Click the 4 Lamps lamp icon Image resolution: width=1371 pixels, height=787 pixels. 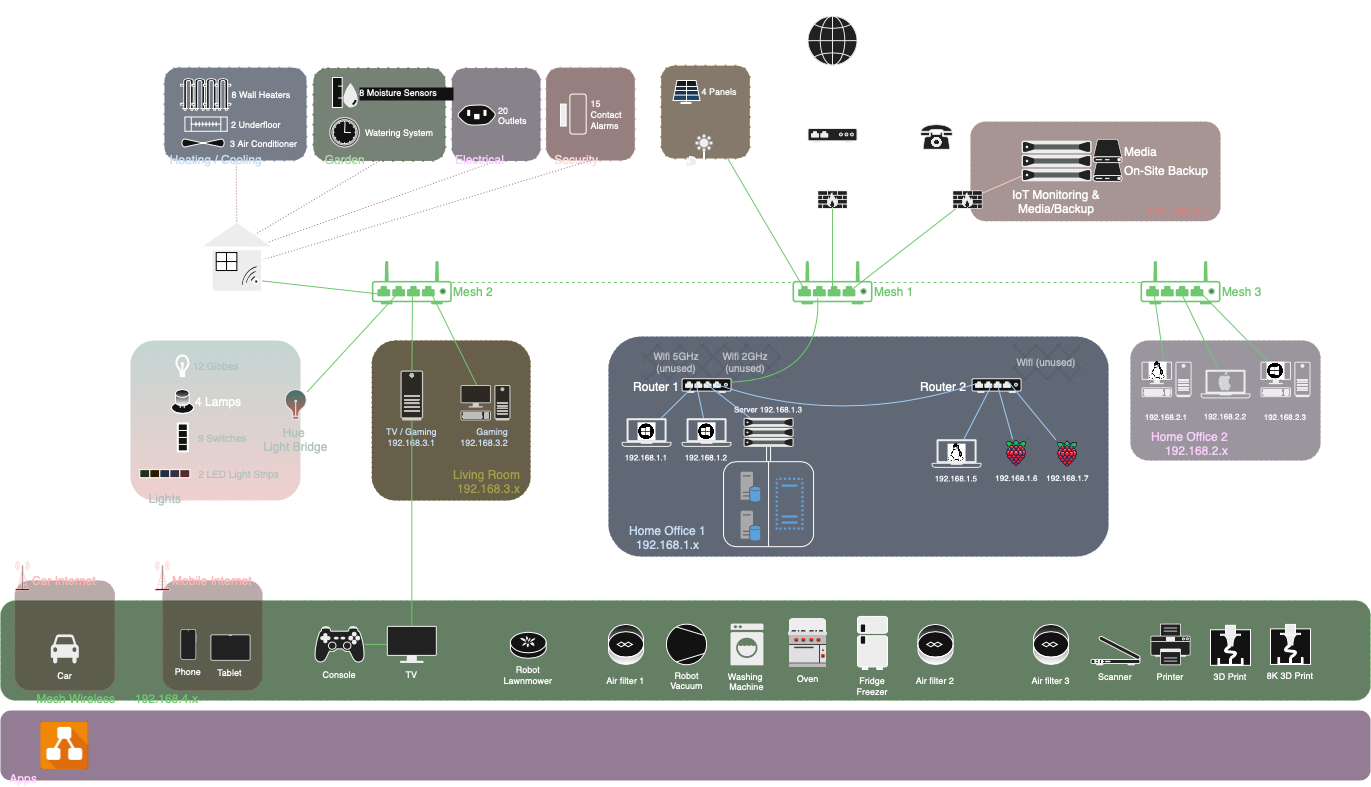pyautogui.click(x=181, y=401)
